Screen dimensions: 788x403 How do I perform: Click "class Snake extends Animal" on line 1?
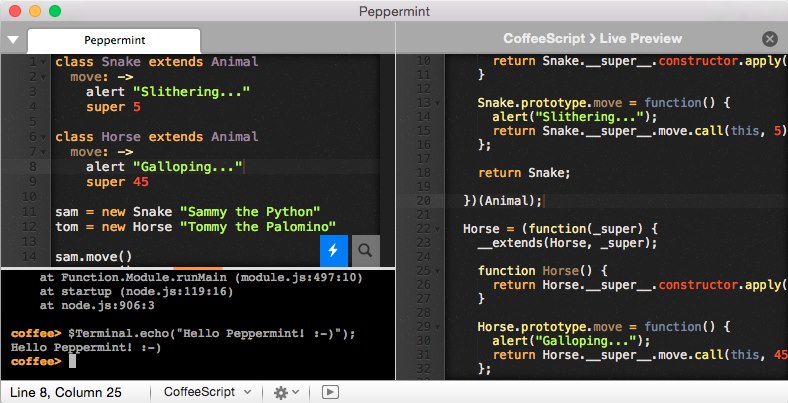pyautogui.click(x=156, y=62)
